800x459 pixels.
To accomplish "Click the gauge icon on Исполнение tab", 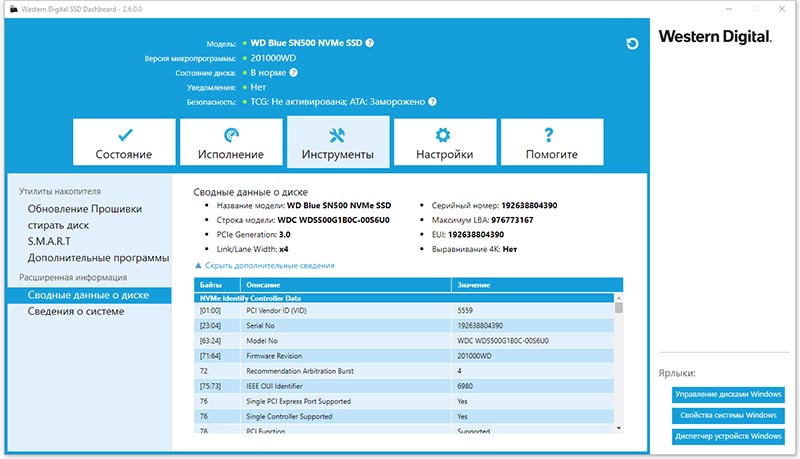I will 232,135.
